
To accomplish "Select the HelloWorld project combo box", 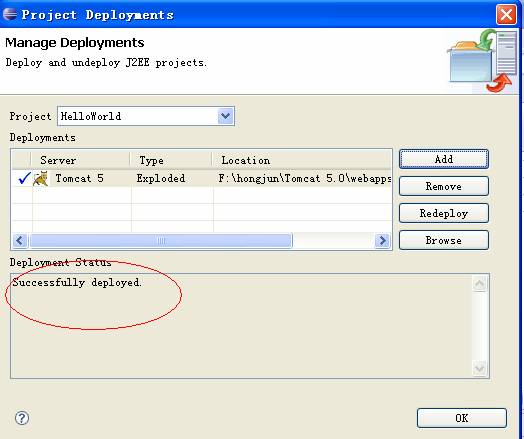I will [146, 116].
